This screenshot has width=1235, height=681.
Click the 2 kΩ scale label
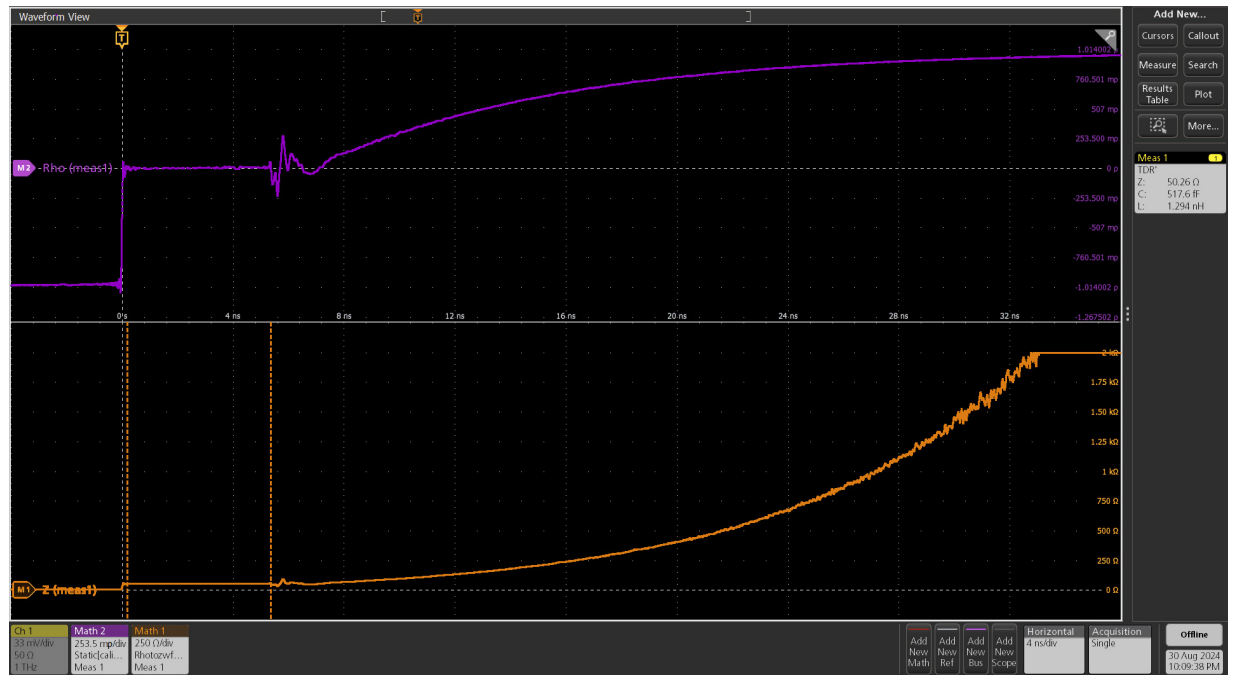click(1109, 353)
